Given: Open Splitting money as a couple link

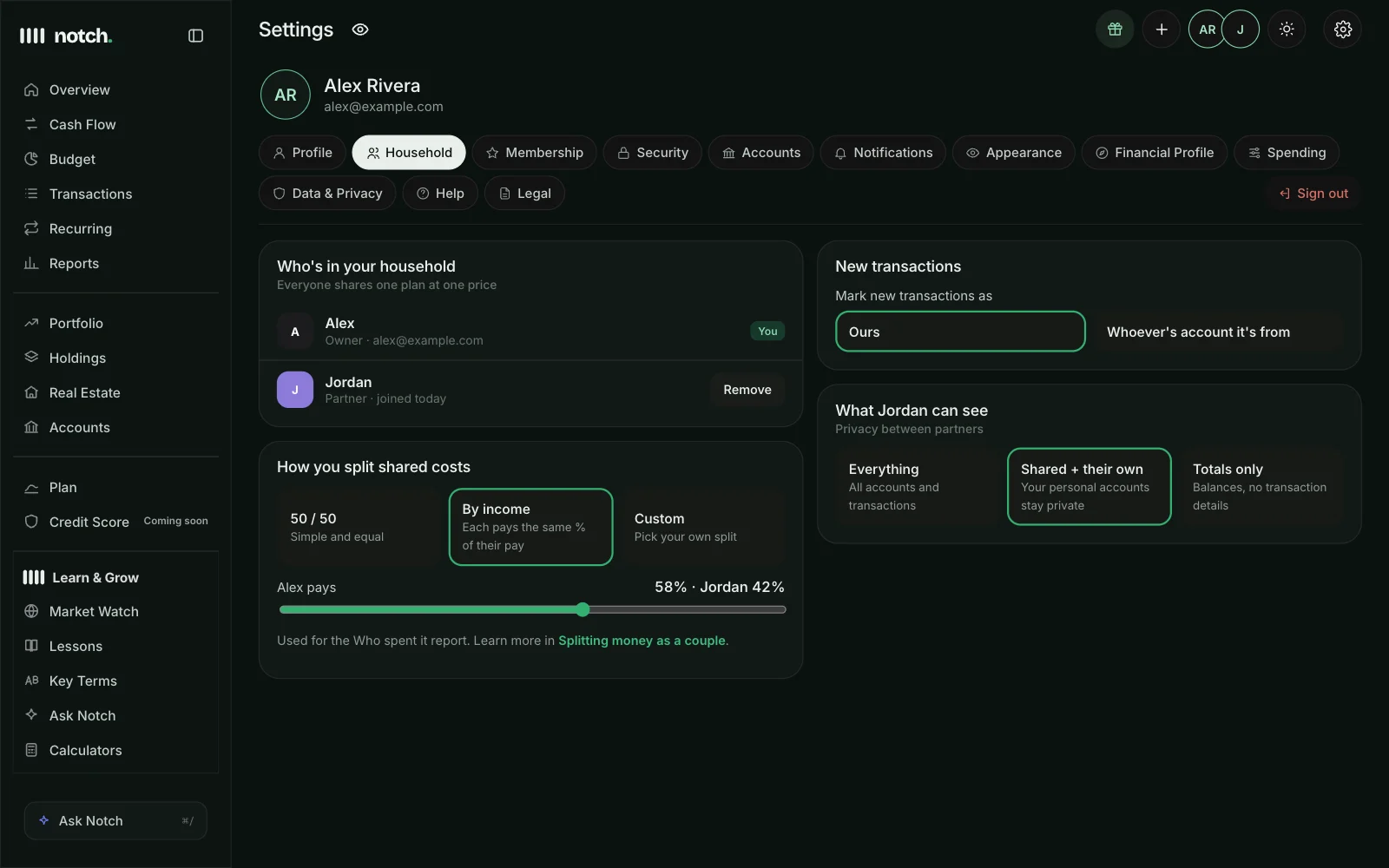Looking at the screenshot, I should 642,641.
